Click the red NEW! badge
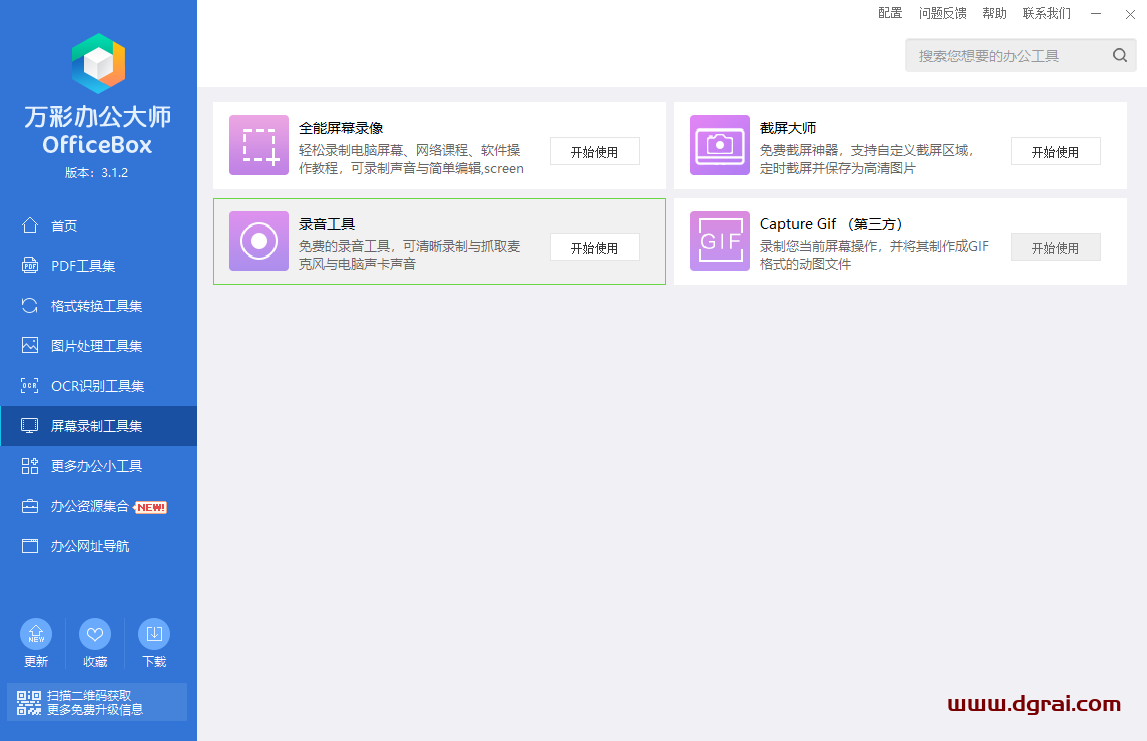The image size is (1147, 741). [x=151, y=507]
